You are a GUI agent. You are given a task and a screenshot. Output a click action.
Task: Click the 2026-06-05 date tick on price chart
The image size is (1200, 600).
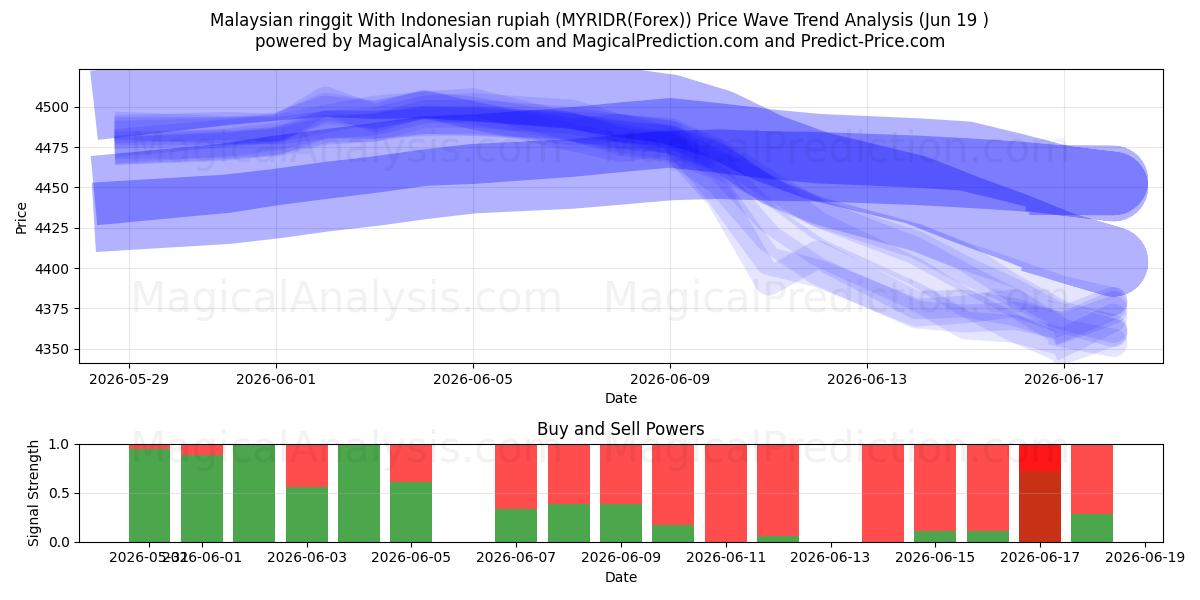[x=473, y=378]
